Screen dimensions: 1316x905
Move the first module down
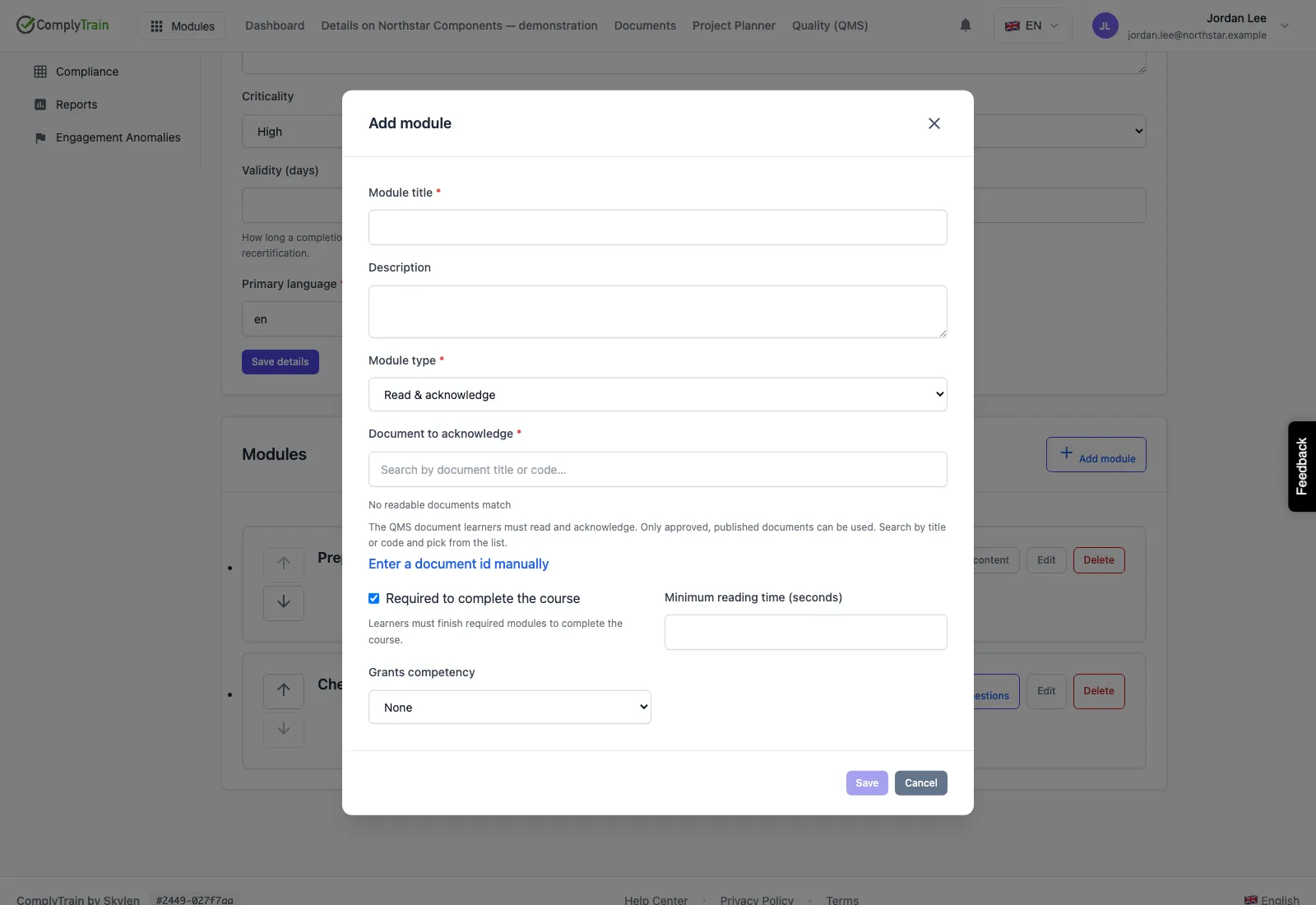[x=284, y=602]
